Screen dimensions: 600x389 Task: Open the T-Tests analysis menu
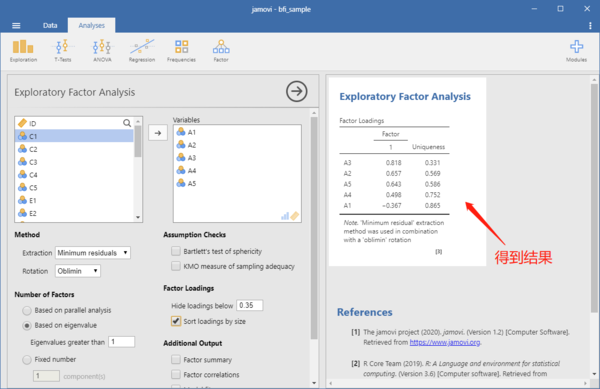[62, 50]
